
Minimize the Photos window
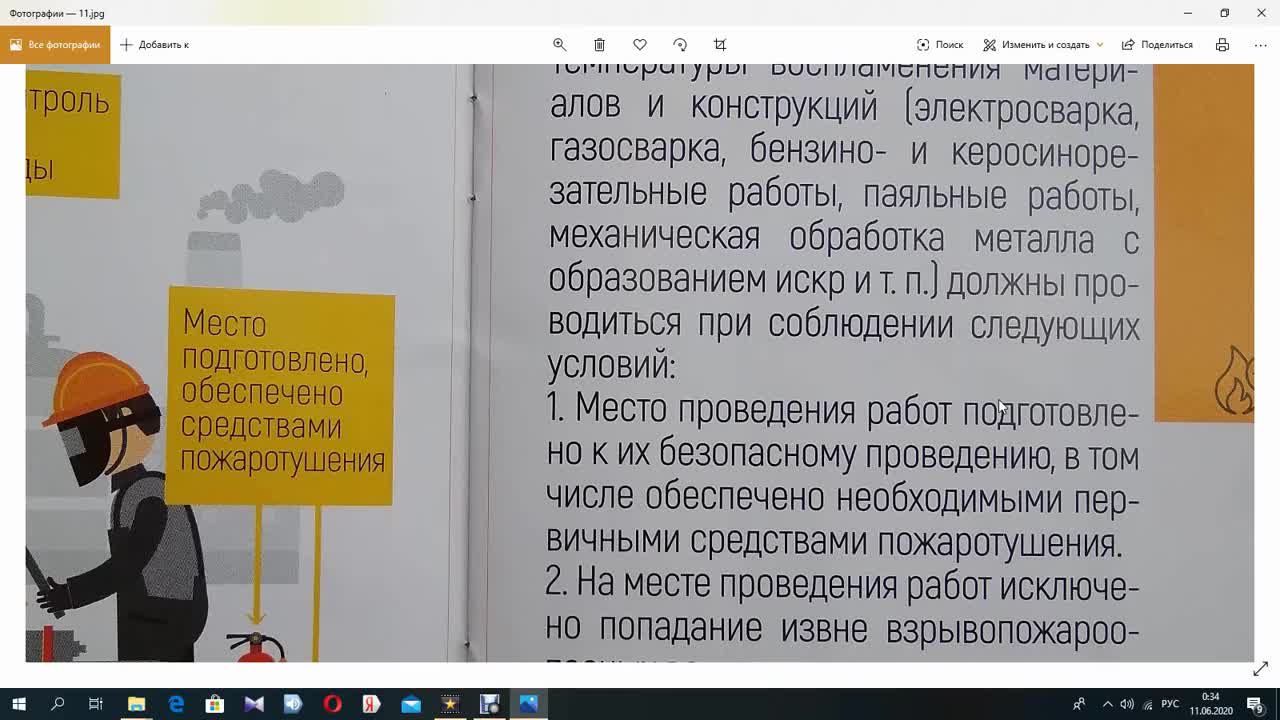[x=1187, y=13]
